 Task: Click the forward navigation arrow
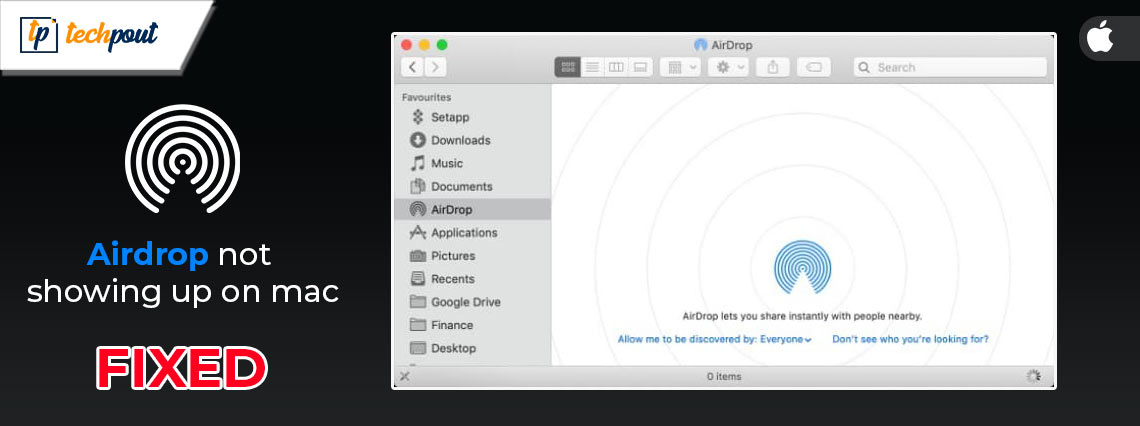(435, 67)
